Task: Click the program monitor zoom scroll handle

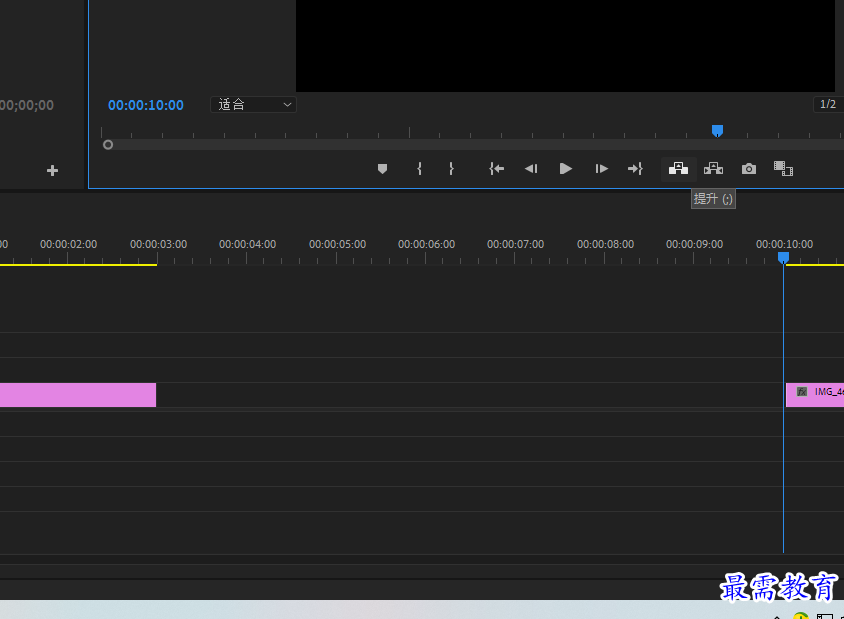Action: tap(108, 145)
